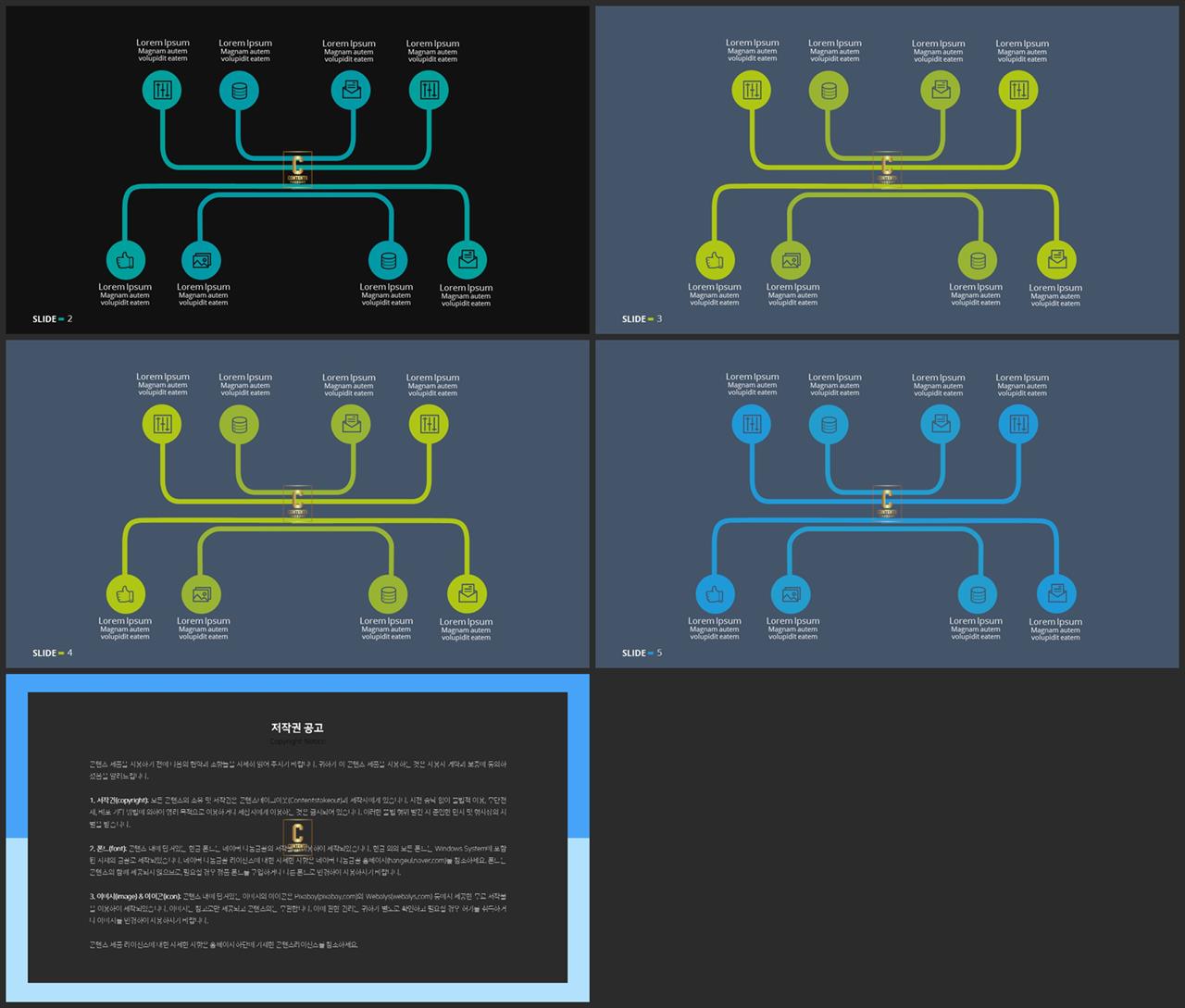Click slide 4's lower-row envelope icon
This screenshot has height=1008, width=1185.
468,594
